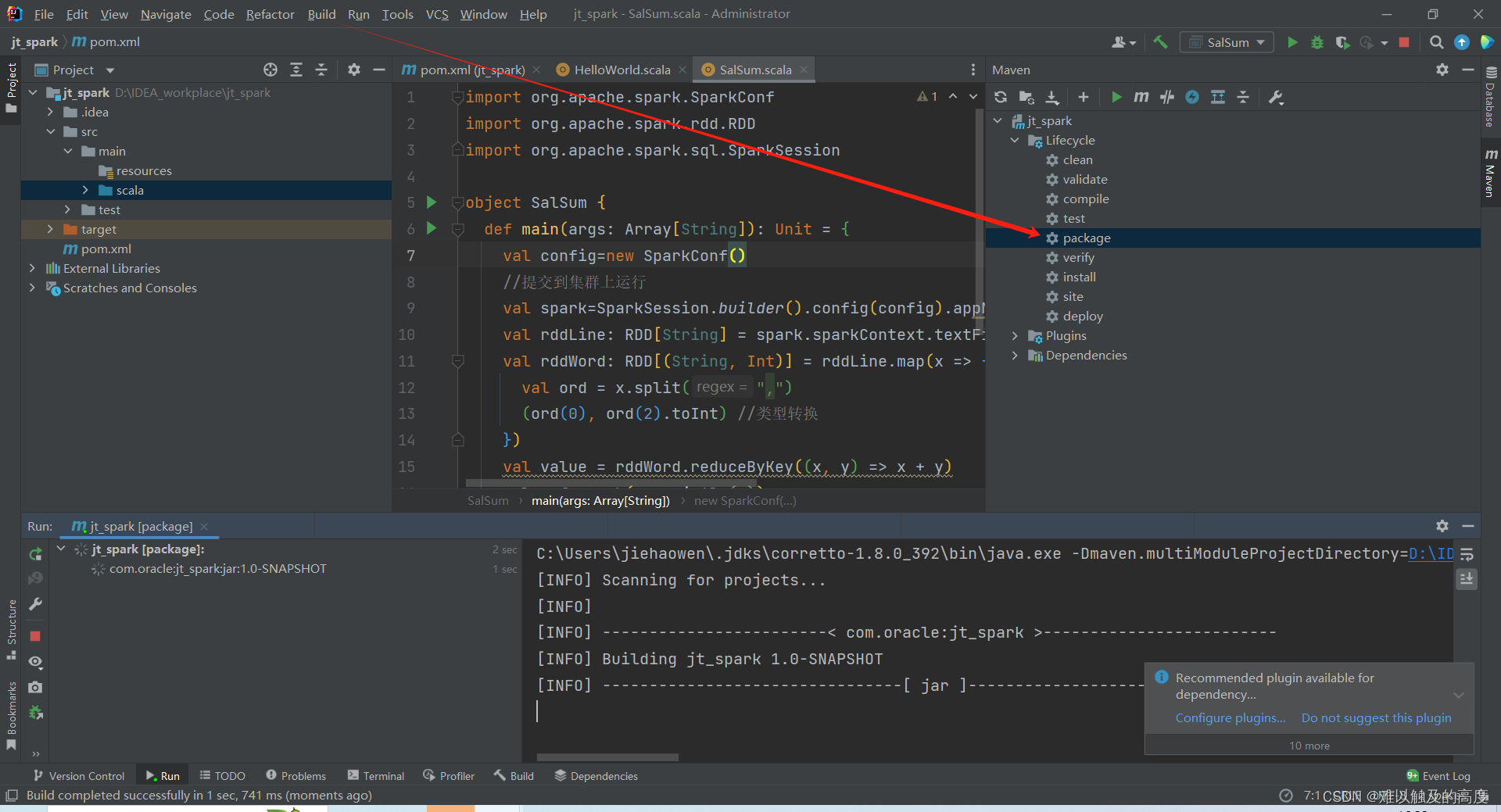
Task: Select the clean lifecycle goal
Action: tap(1077, 159)
